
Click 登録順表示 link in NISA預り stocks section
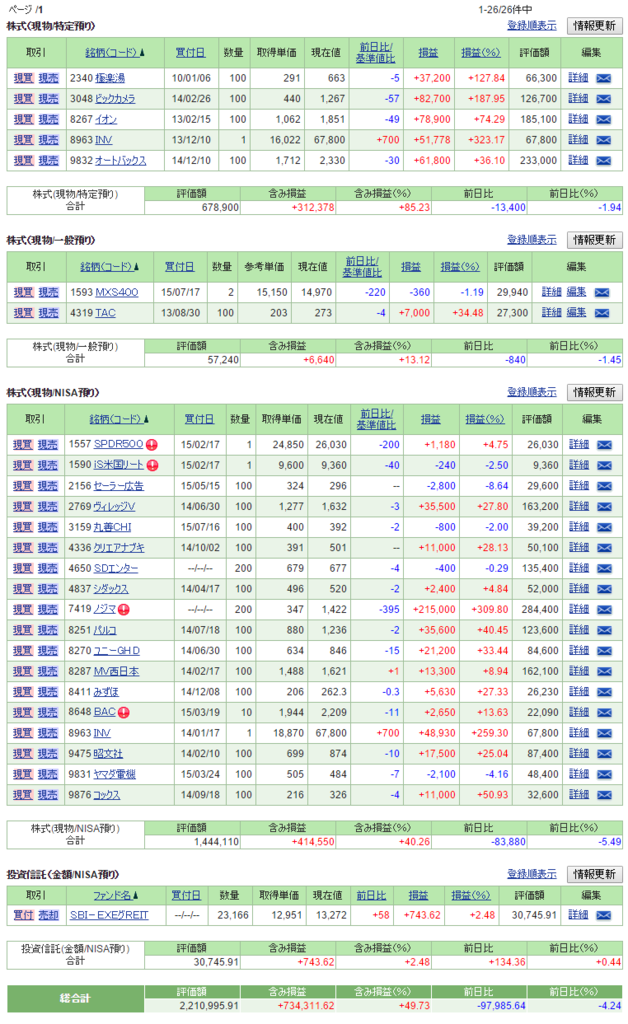click(532, 392)
